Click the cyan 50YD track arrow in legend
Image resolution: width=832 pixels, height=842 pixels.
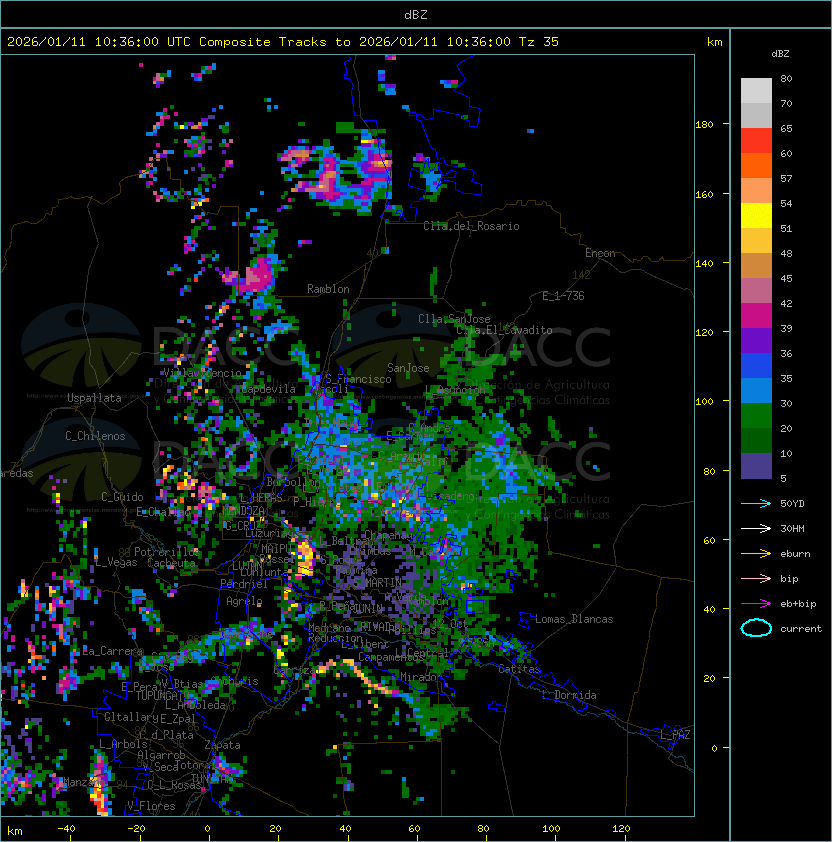coord(756,504)
